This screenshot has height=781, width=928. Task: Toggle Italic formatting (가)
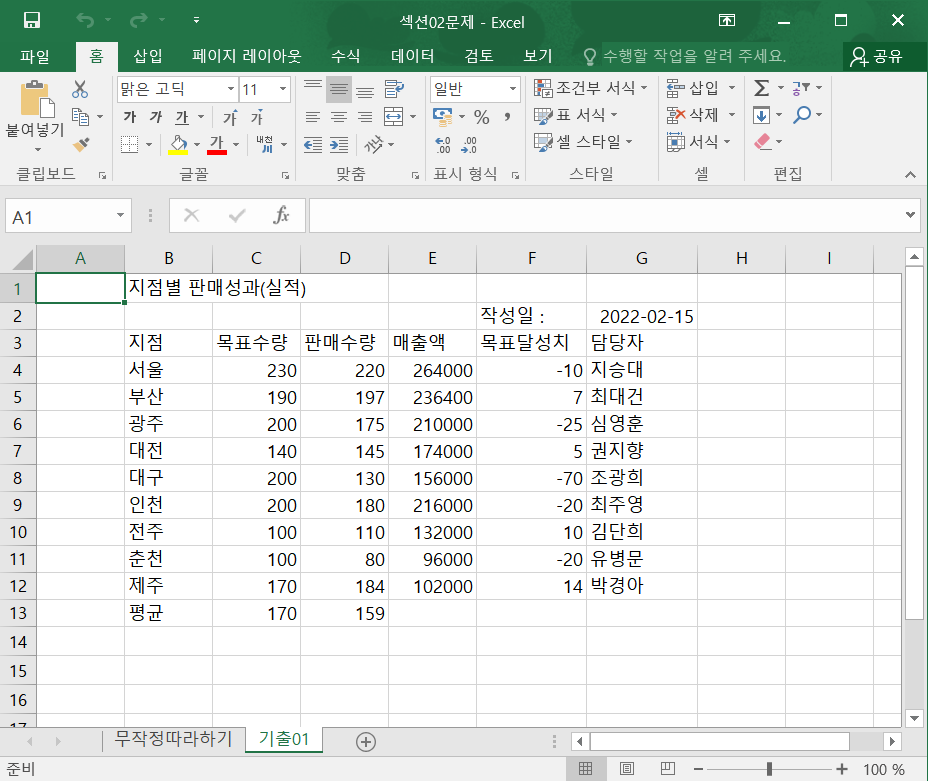[156, 117]
